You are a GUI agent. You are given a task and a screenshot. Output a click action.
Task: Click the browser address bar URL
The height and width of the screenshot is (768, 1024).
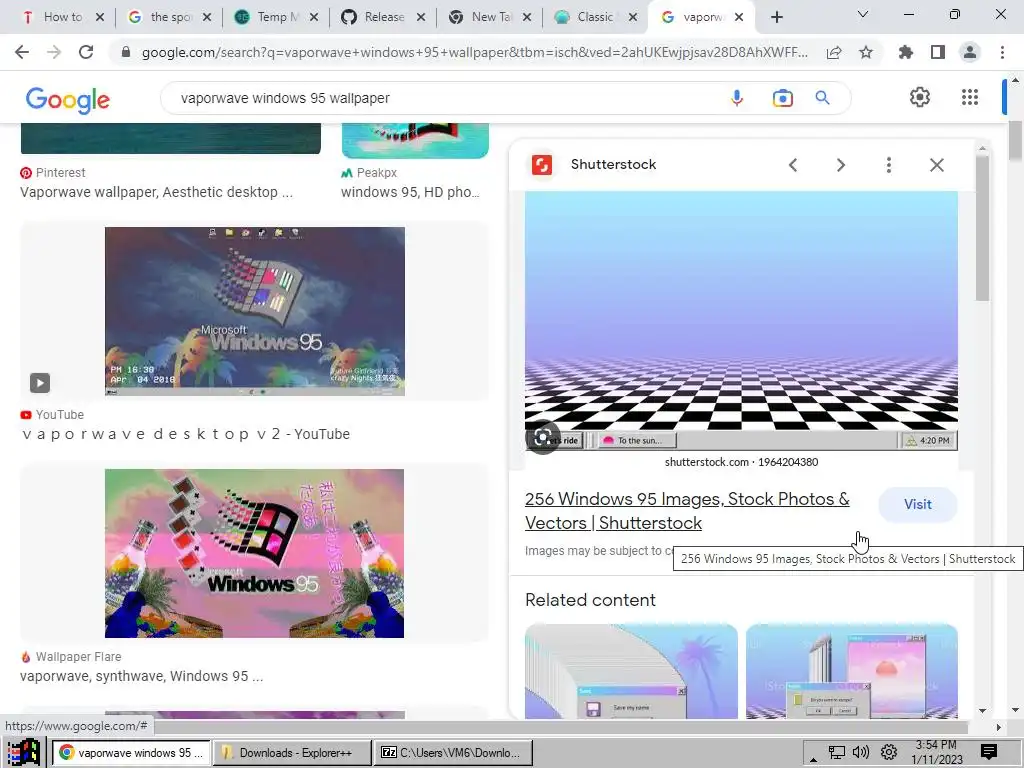(x=475, y=52)
